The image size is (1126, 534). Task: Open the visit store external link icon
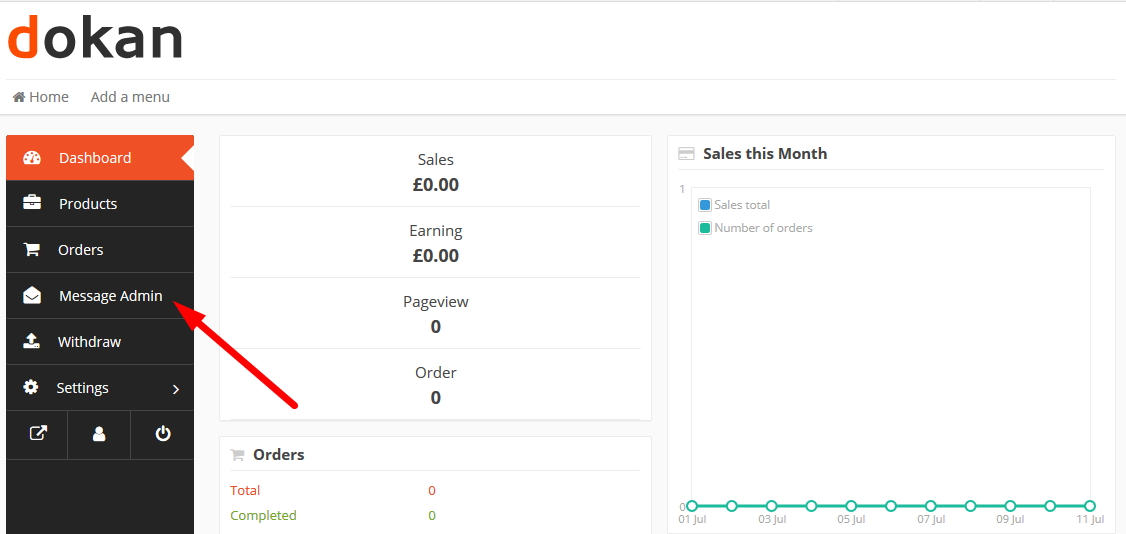pyautogui.click(x=37, y=434)
